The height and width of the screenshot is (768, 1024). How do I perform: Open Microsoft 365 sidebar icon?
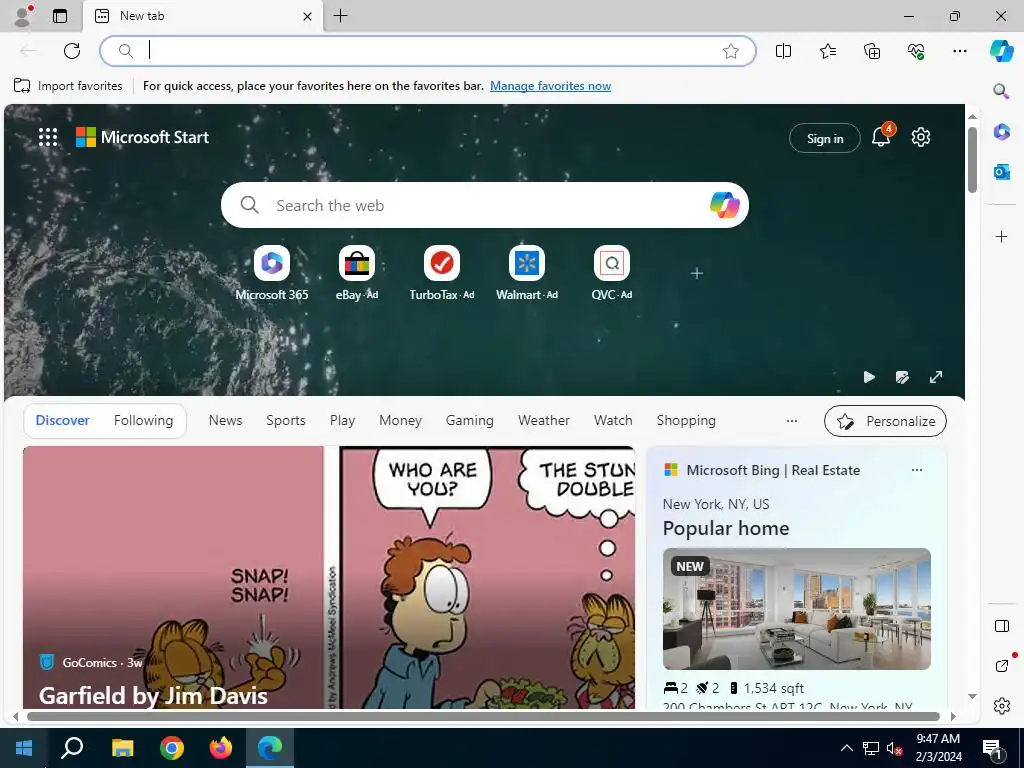click(x=1001, y=132)
